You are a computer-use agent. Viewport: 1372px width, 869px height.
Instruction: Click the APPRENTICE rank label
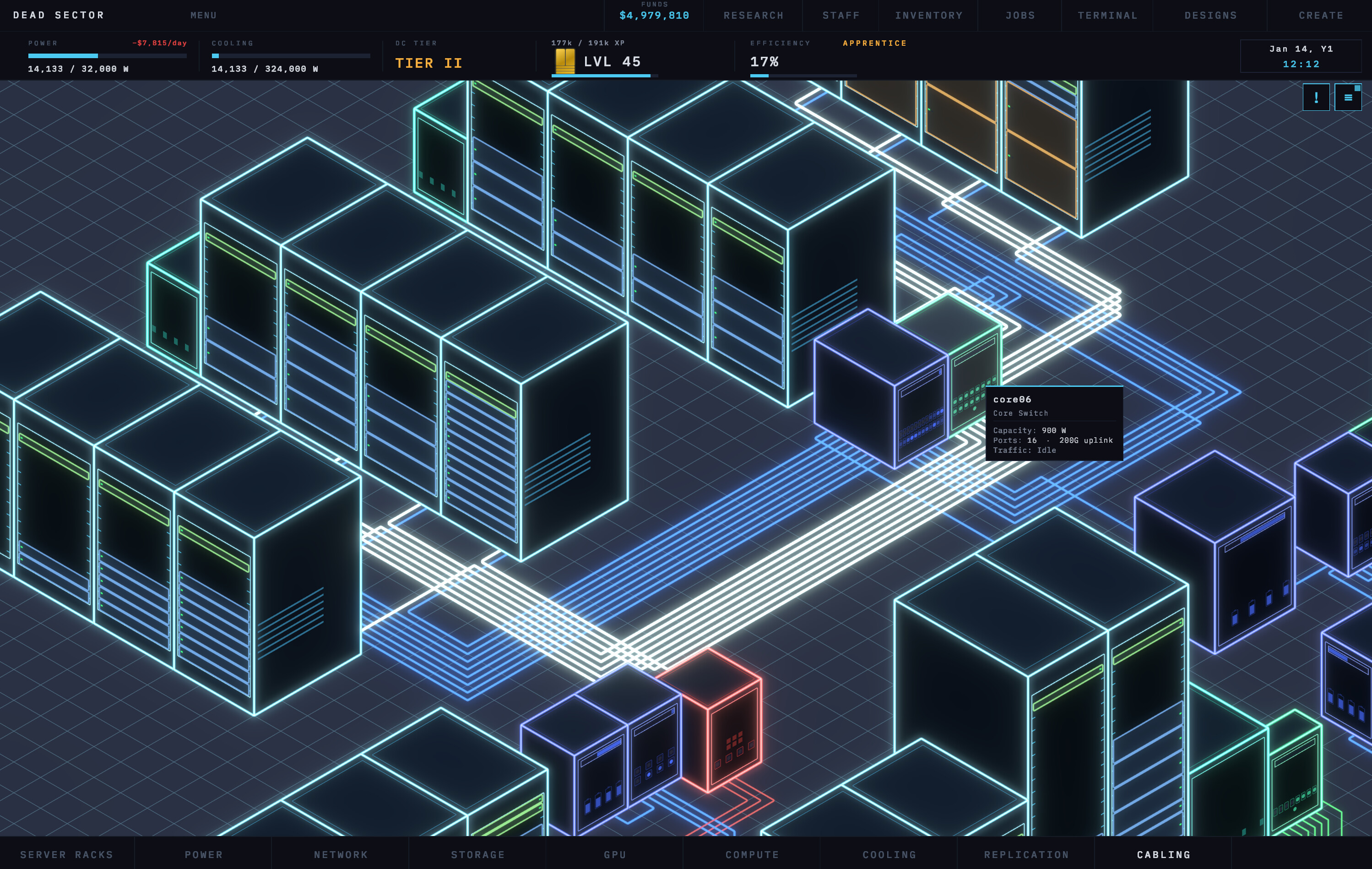pyautogui.click(x=874, y=43)
